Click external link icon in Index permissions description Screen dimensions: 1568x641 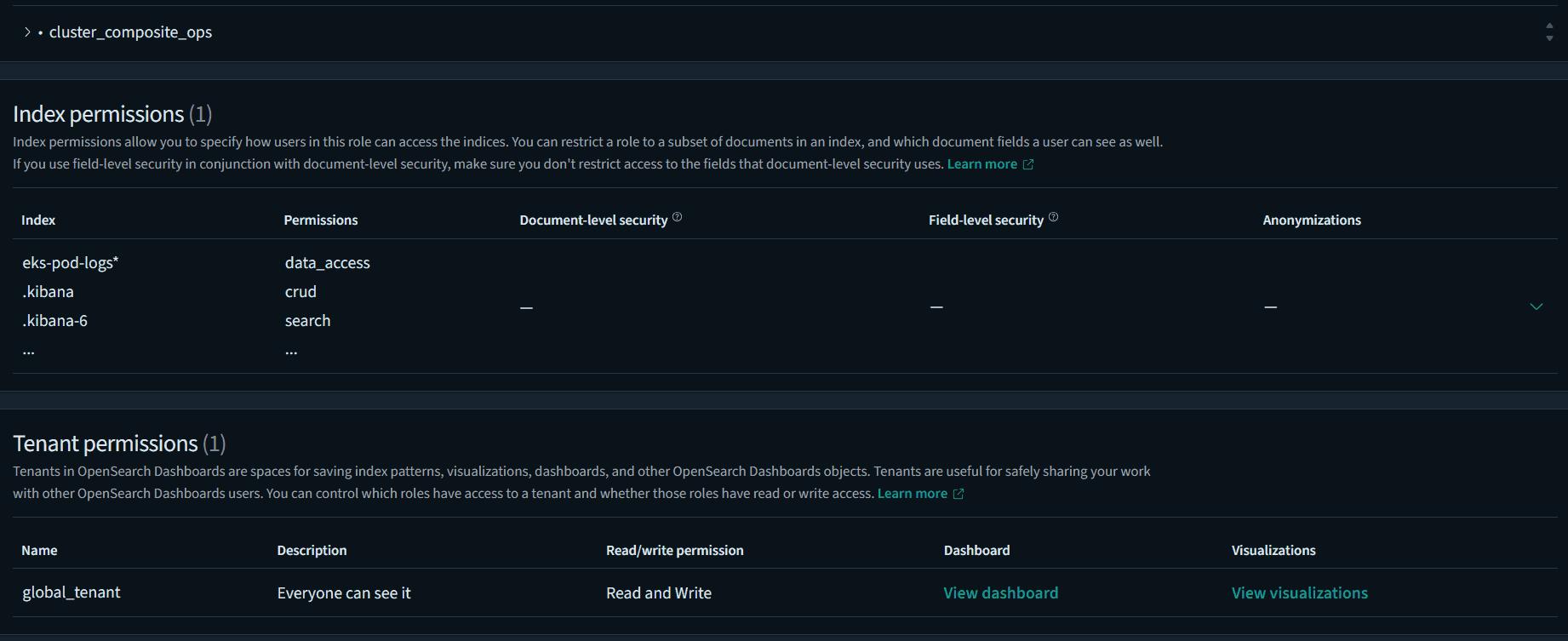(x=1028, y=164)
